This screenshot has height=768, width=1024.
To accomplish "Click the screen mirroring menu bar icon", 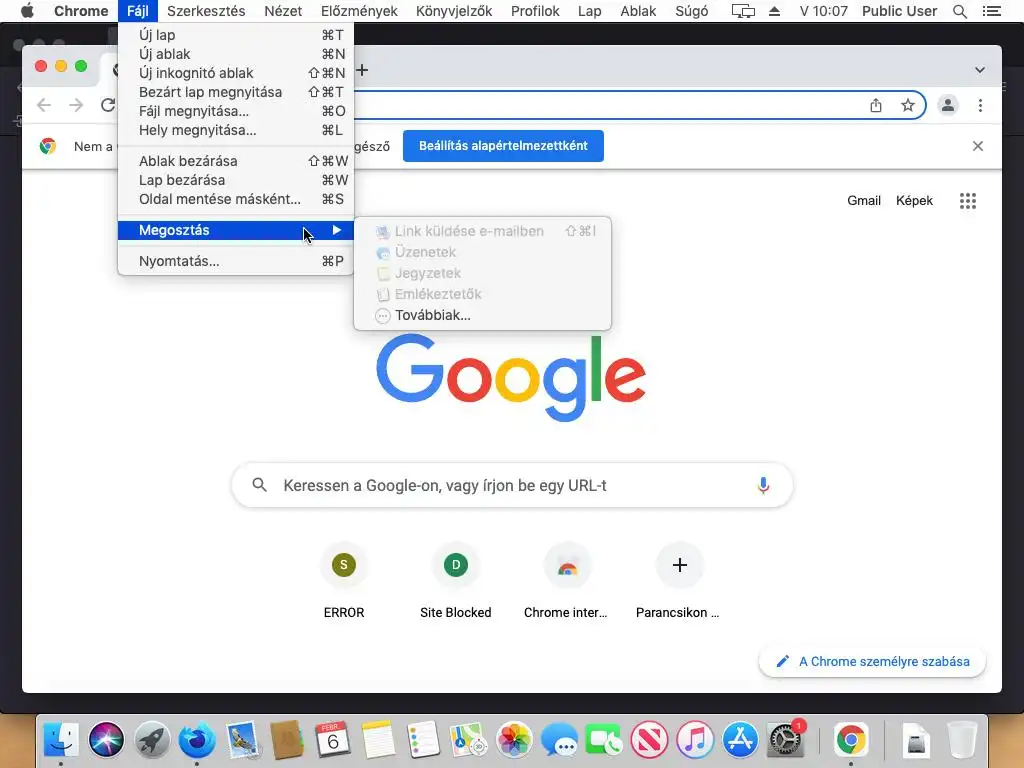I will point(743,11).
